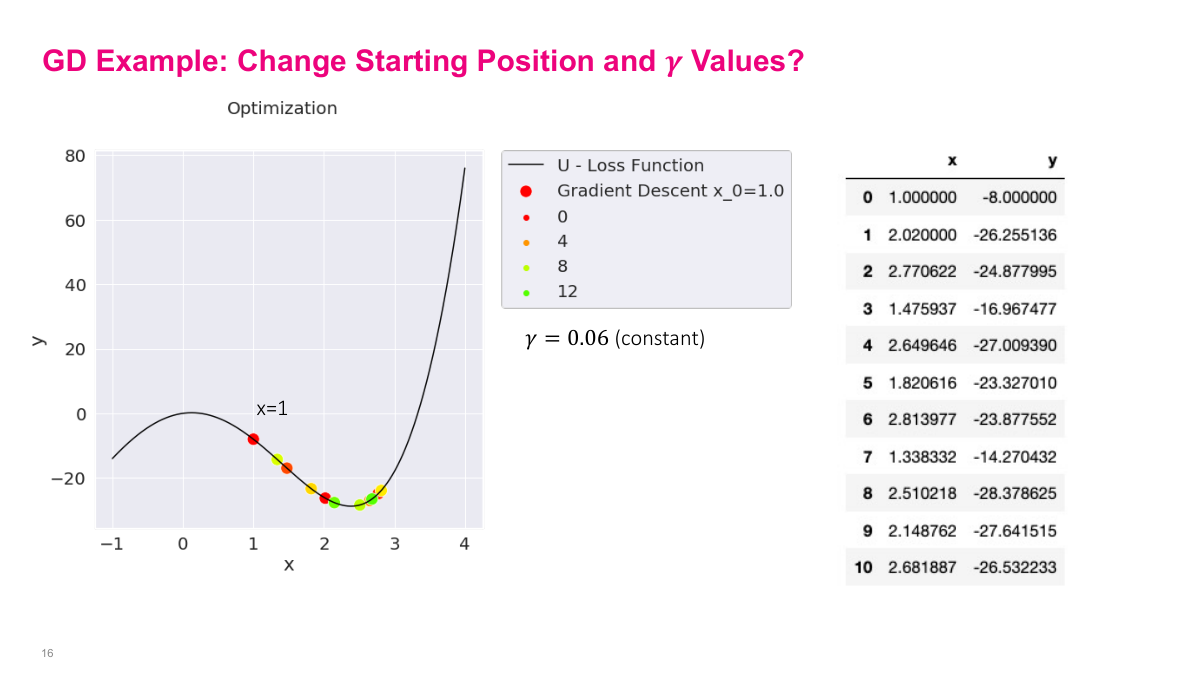
Task: Select the red data point at x=1 on the curve
Action: click(253, 439)
